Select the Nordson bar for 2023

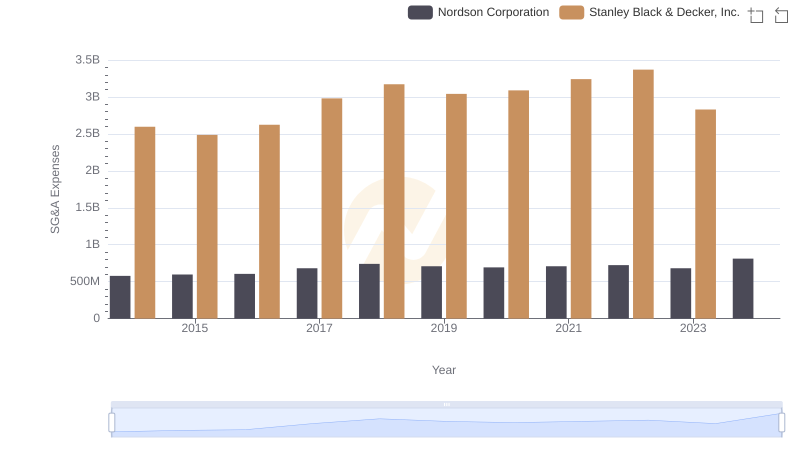681,293
